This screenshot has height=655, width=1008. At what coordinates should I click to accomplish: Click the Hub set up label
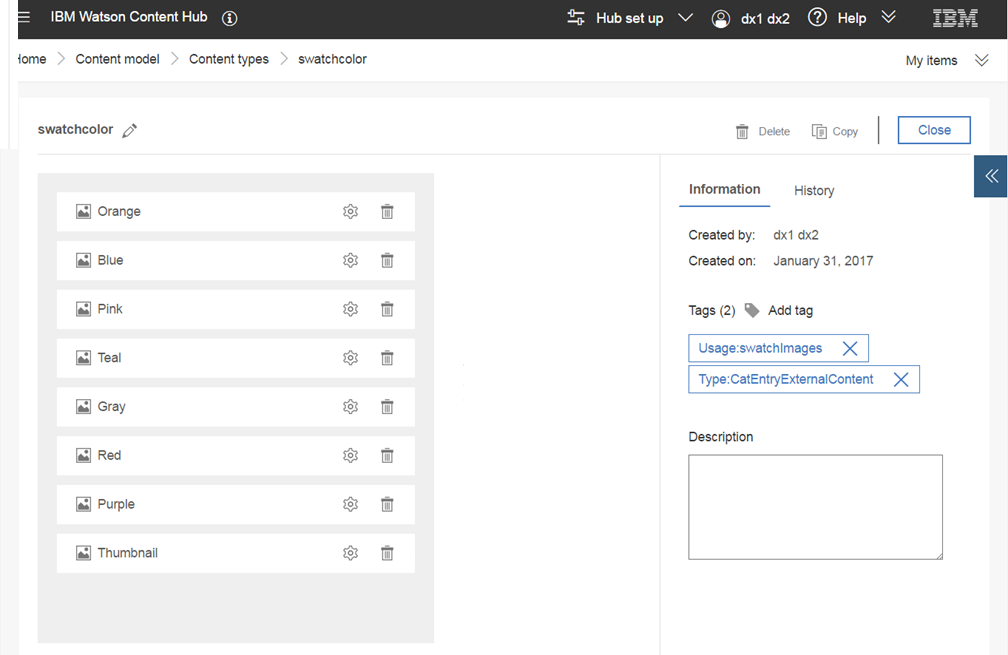pyautogui.click(x=629, y=19)
